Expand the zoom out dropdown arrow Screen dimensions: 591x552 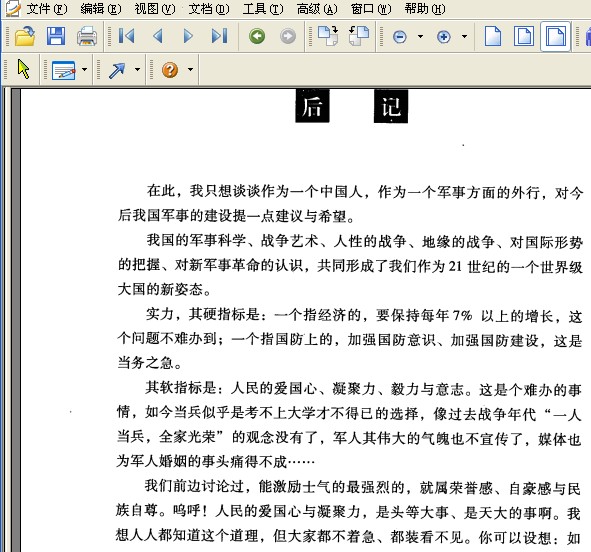[x=420, y=37]
